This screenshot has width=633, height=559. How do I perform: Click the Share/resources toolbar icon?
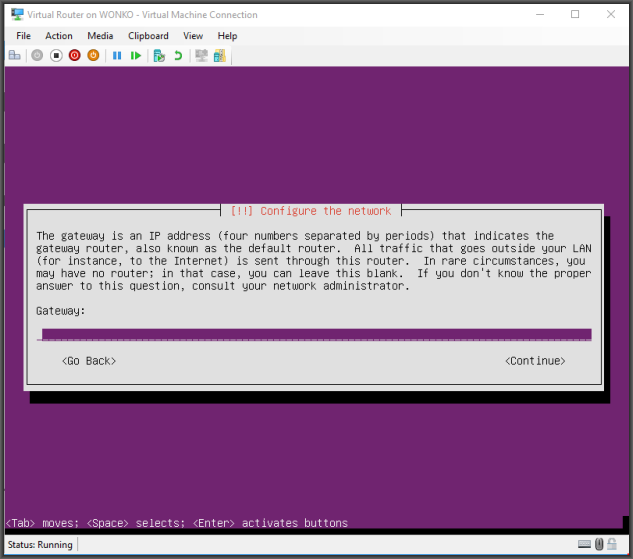(x=220, y=55)
